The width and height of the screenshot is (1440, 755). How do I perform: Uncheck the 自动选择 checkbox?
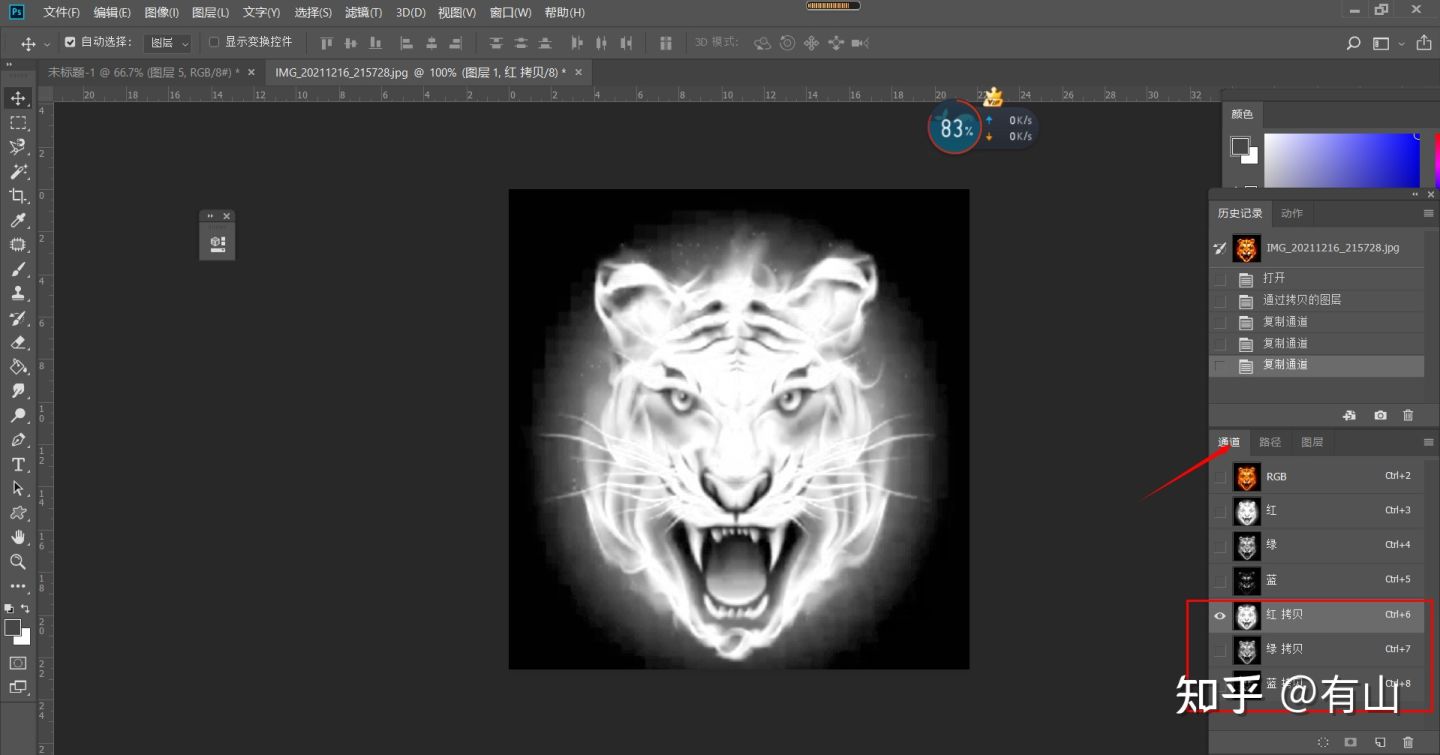click(x=70, y=42)
